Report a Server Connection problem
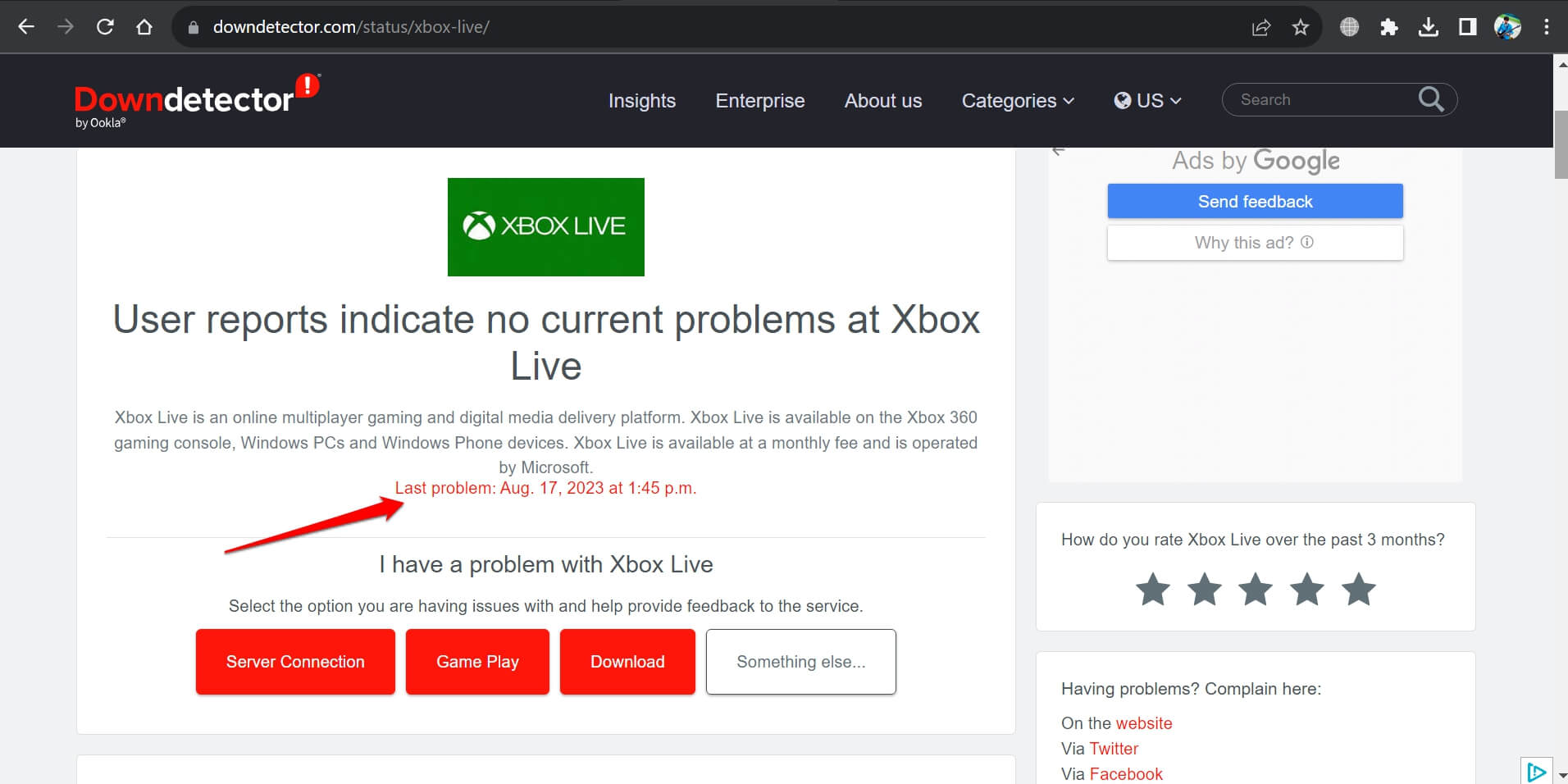The image size is (1568, 784). pos(295,662)
